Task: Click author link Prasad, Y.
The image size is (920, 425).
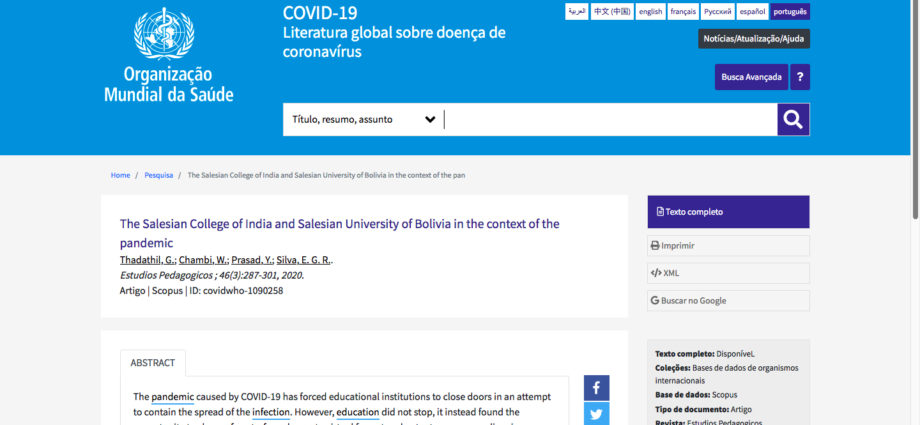Action: click(252, 260)
